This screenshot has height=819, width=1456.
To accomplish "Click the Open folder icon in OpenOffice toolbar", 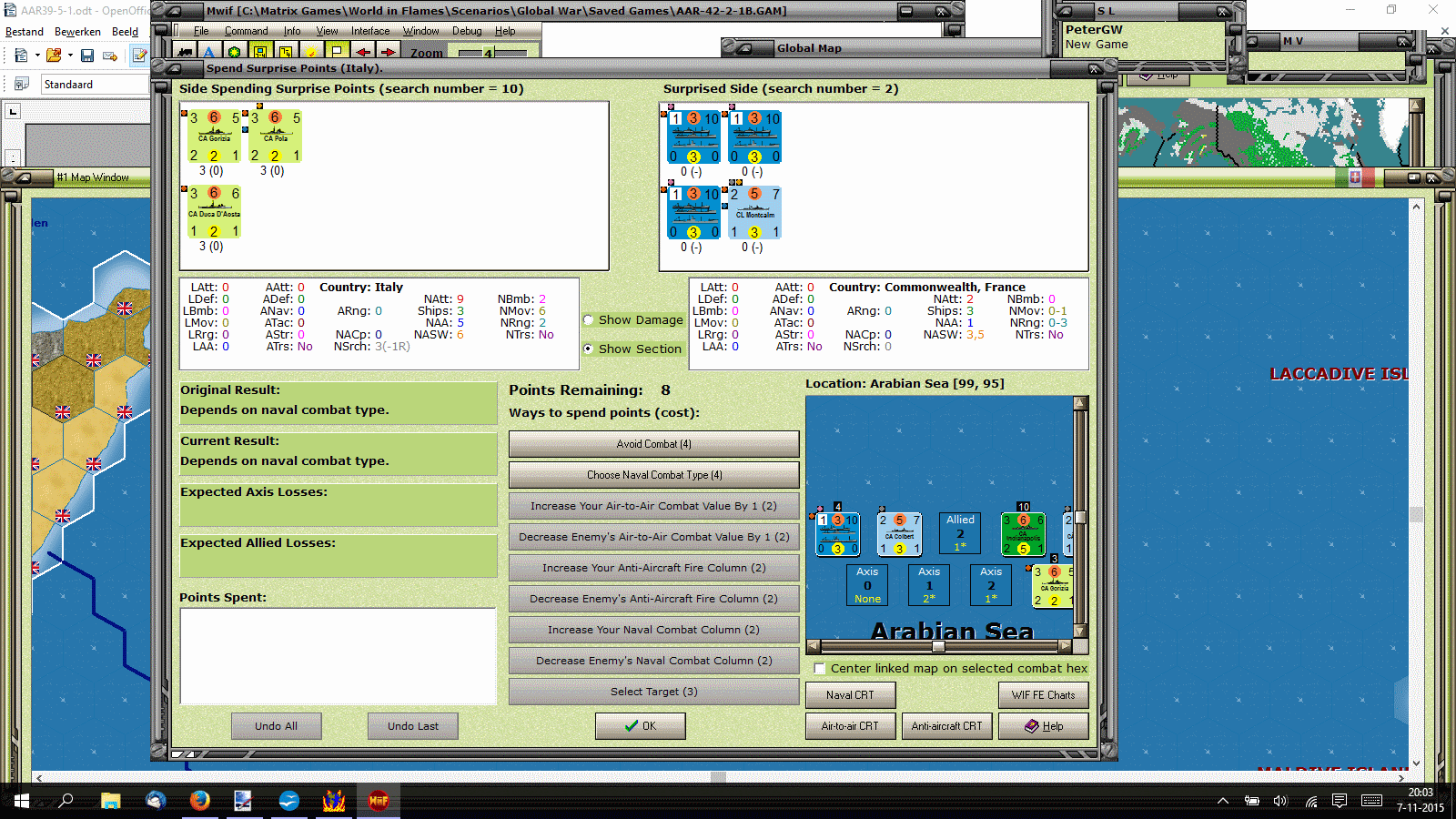I will pos(54,56).
